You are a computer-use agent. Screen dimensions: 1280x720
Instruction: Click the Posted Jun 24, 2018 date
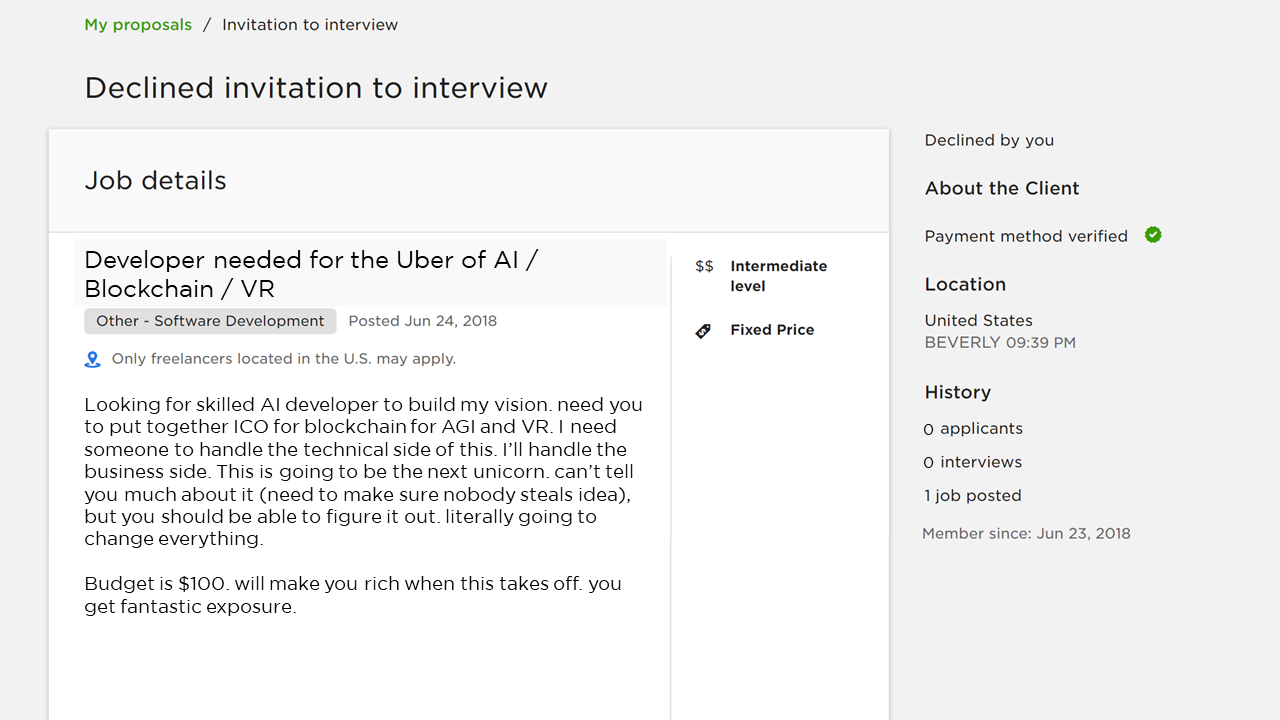coord(423,321)
